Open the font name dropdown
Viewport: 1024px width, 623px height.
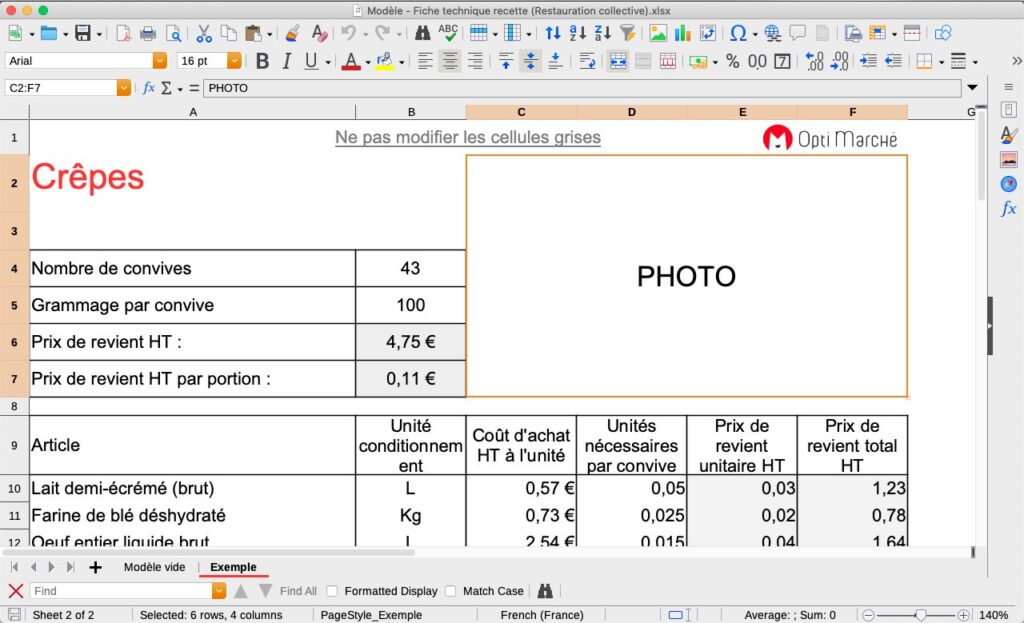point(159,61)
